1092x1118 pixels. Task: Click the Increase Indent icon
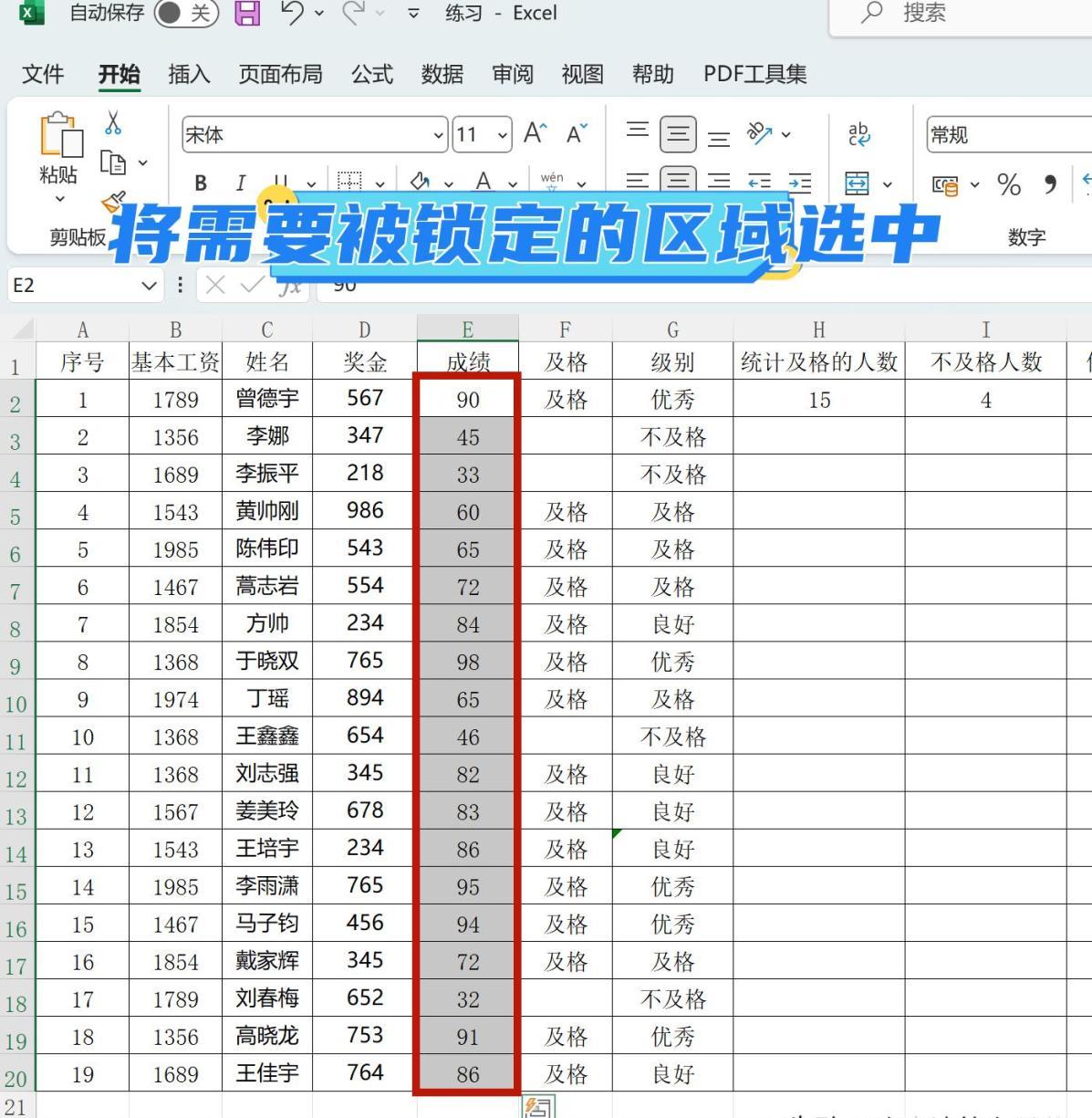[800, 182]
